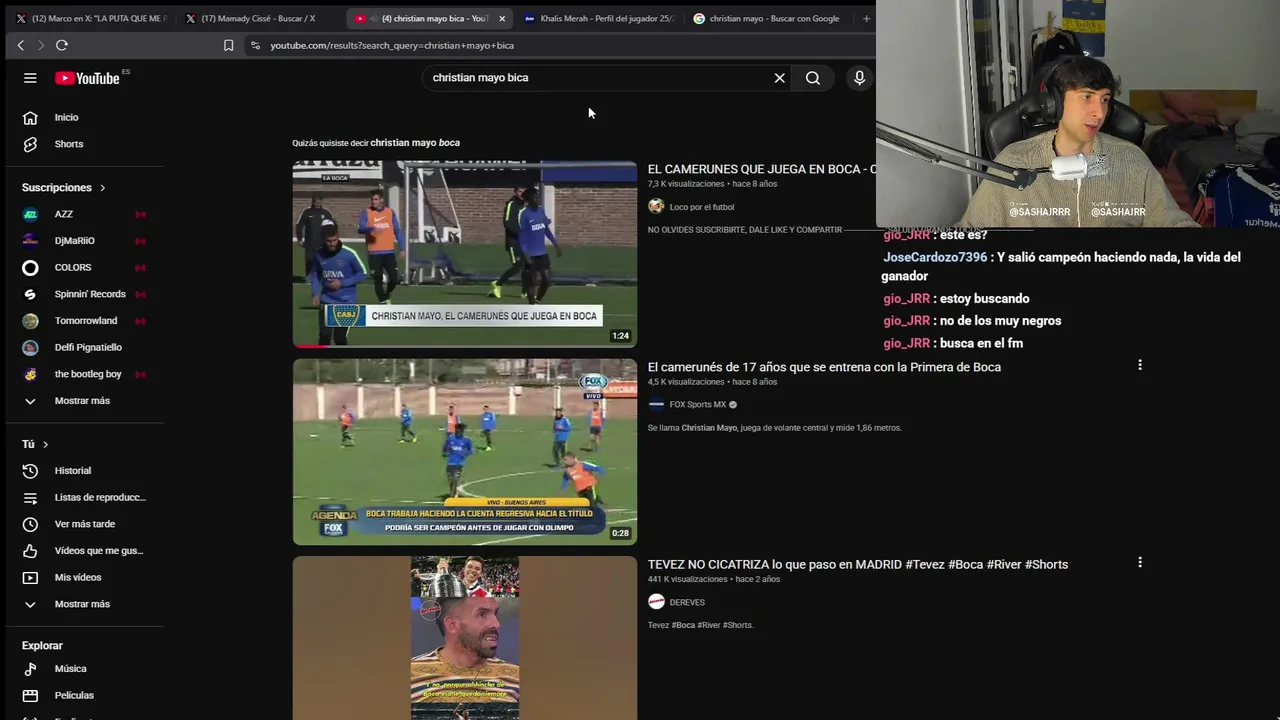Switch to Mamady Cissé Buscar tab
This screenshot has height=720, width=1280.
click(257, 18)
